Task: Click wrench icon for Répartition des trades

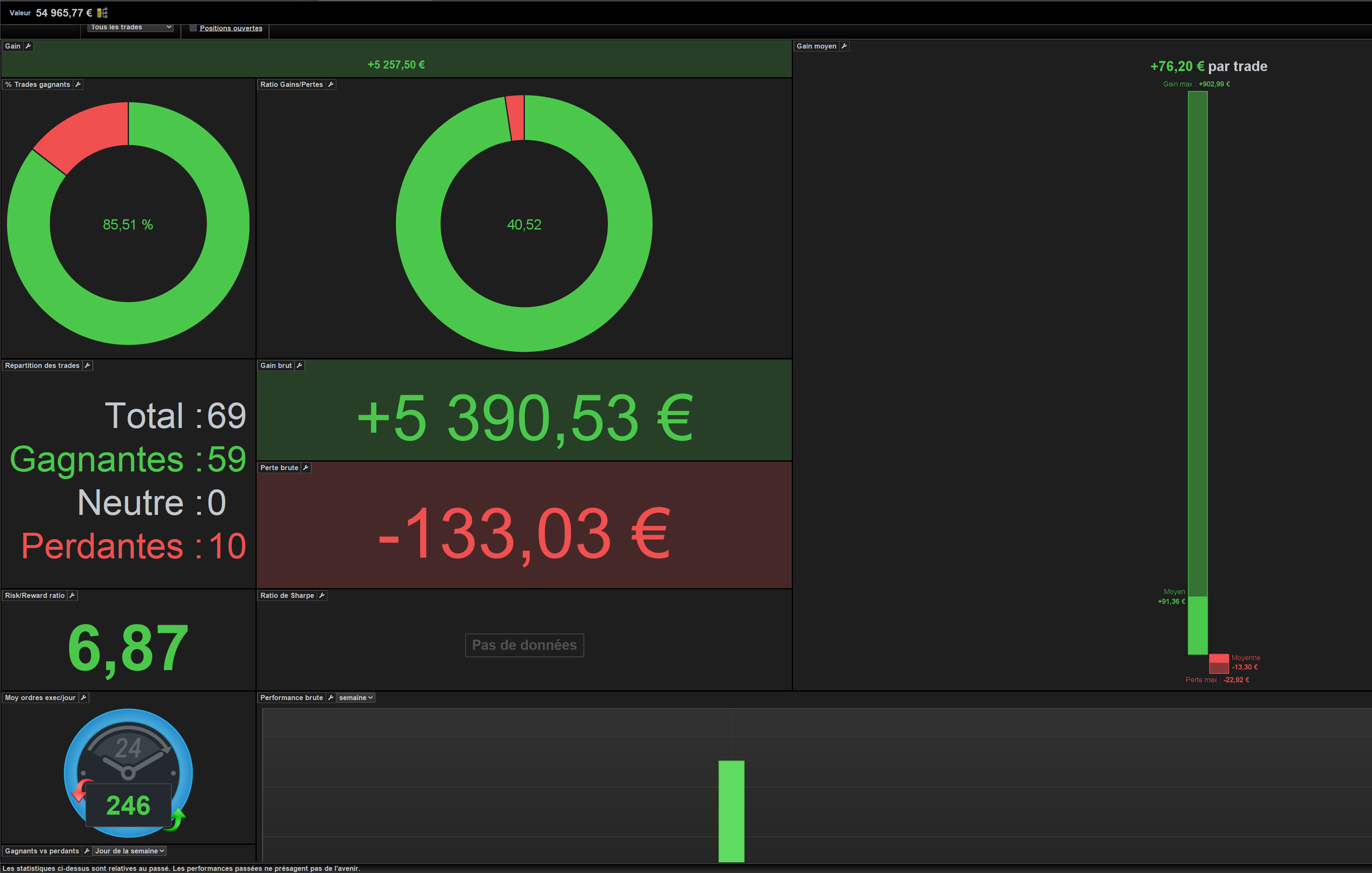Action: [x=87, y=365]
